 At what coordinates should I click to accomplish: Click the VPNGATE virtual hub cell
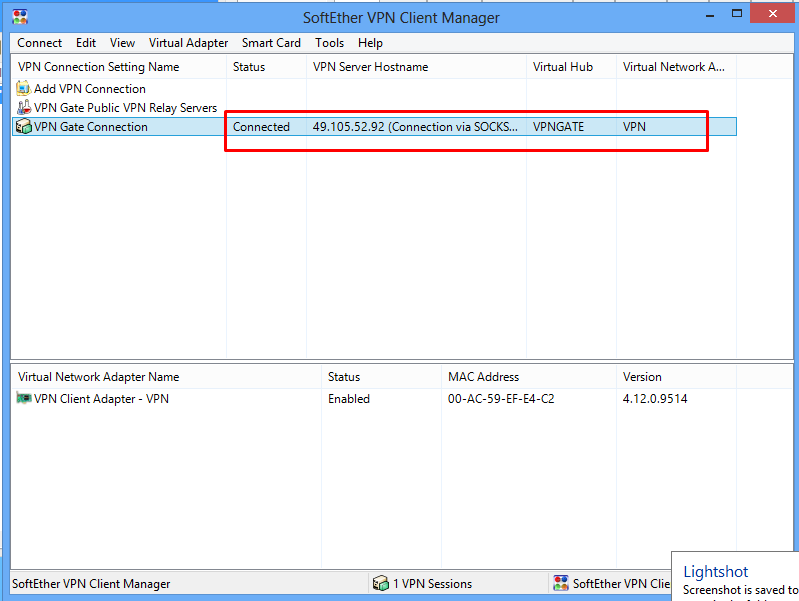tap(558, 126)
